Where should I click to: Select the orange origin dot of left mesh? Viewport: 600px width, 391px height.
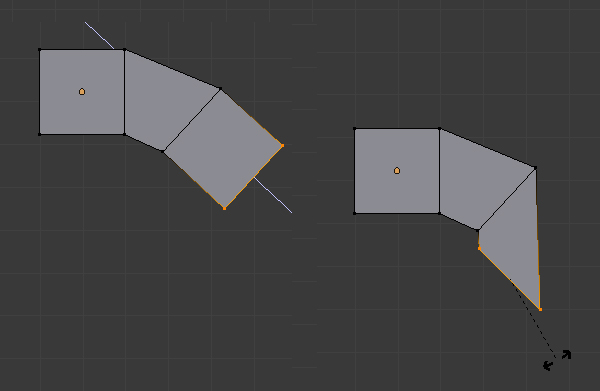pyautogui.click(x=82, y=91)
